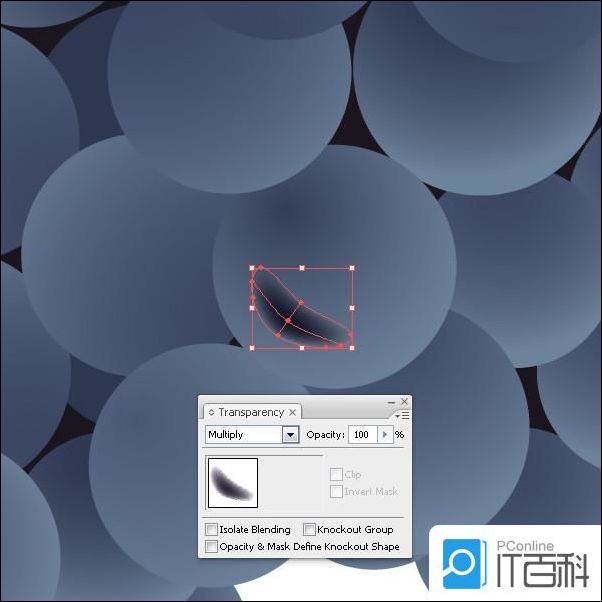Image resolution: width=602 pixels, height=602 pixels.
Task: Click the bottom-left bounding box handle
Action: tap(252, 348)
